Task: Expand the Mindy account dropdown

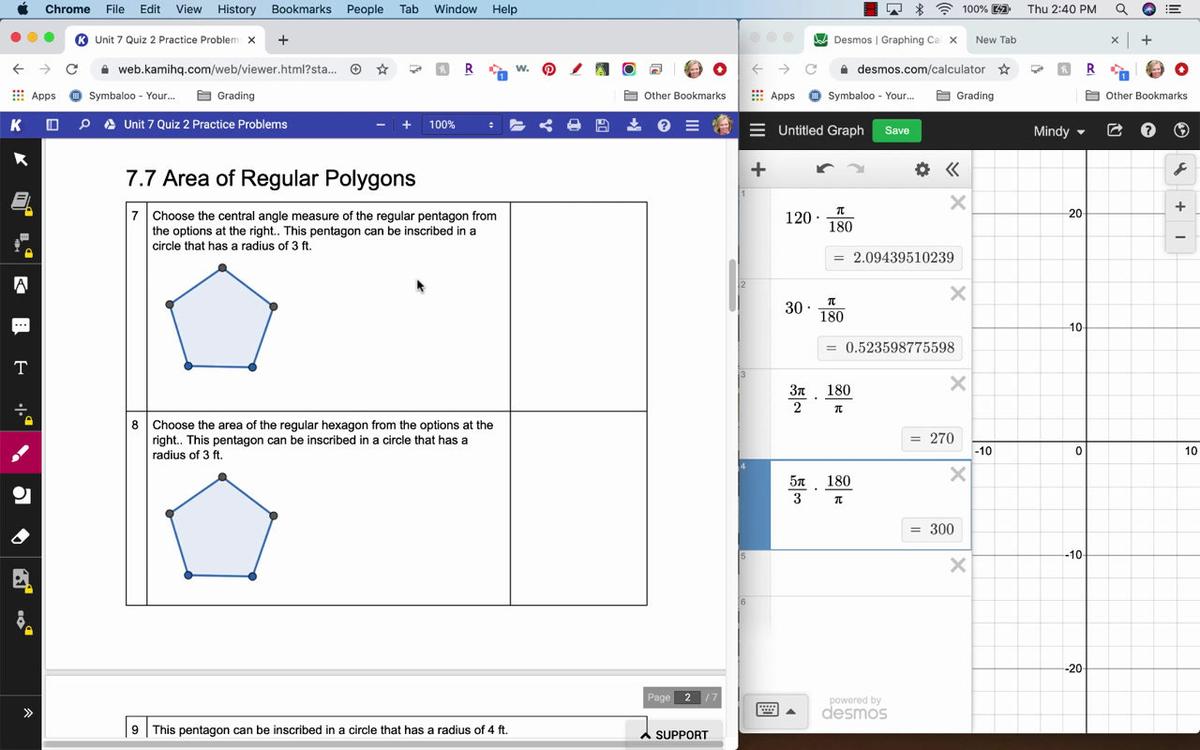Action: coord(1059,131)
